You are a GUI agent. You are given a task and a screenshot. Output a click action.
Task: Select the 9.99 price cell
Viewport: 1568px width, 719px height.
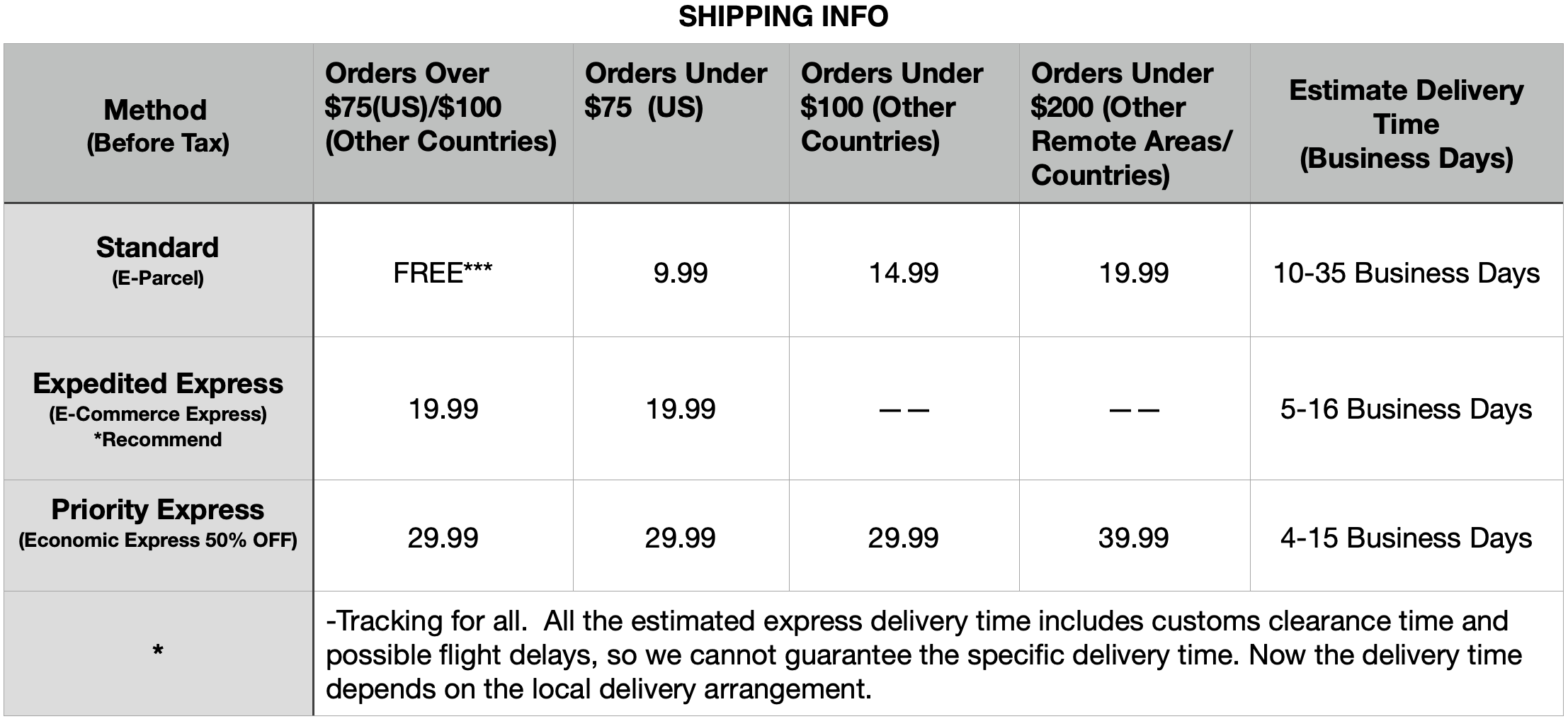point(680,273)
